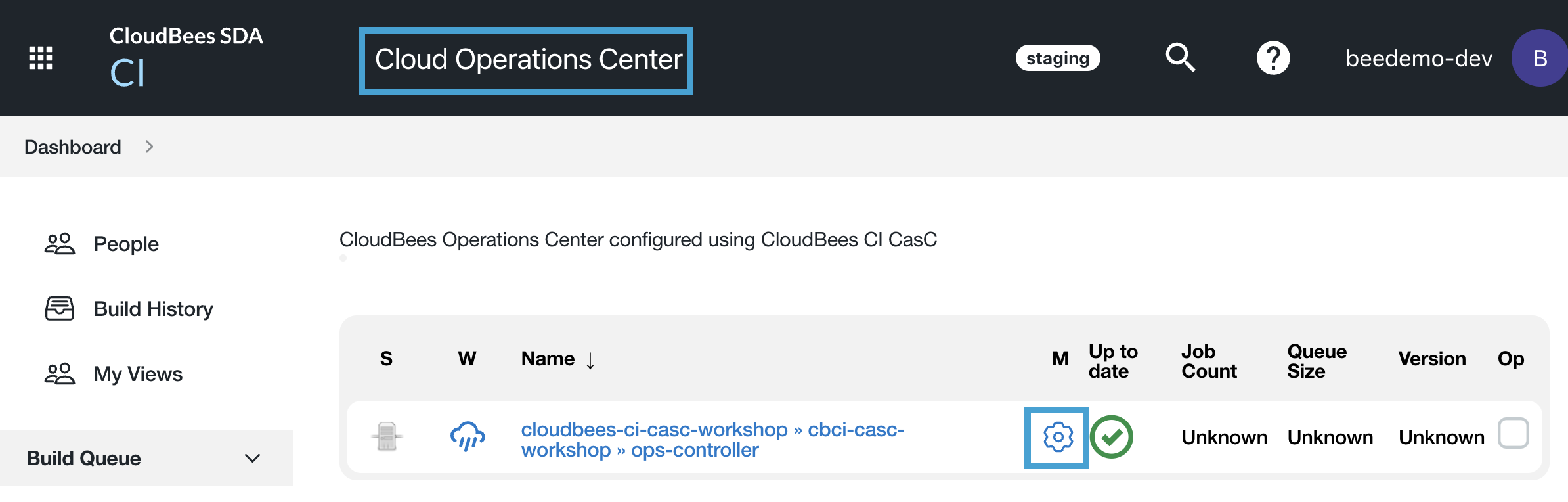1568x502 pixels.
Task: Click the CloudBees SDA CI logo
Action: click(186, 57)
